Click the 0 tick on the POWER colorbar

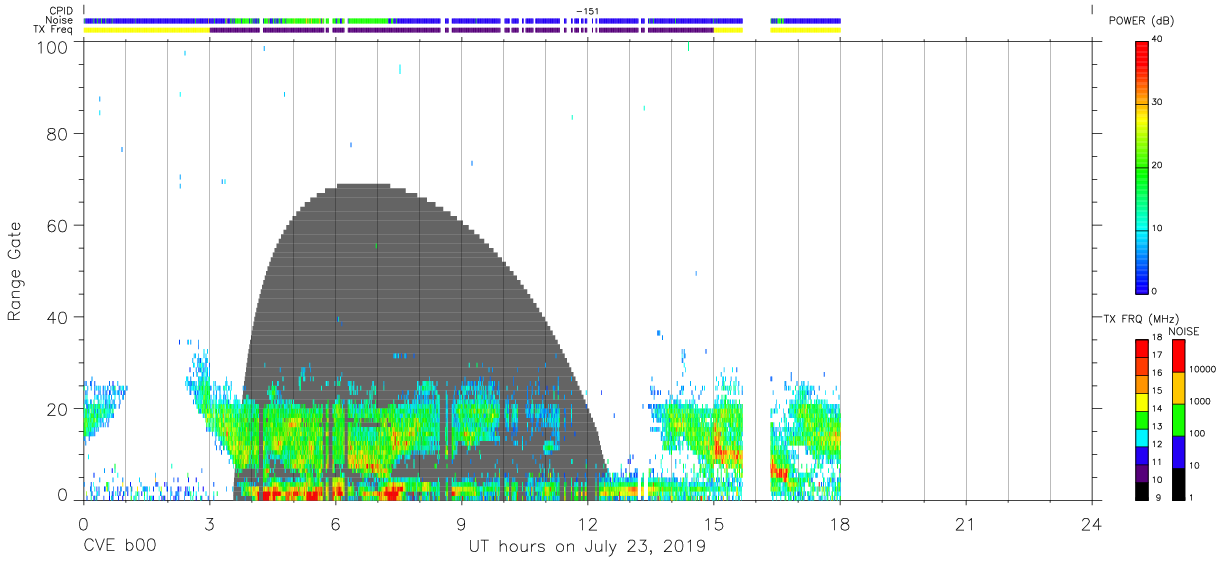pyautogui.click(x=1155, y=291)
